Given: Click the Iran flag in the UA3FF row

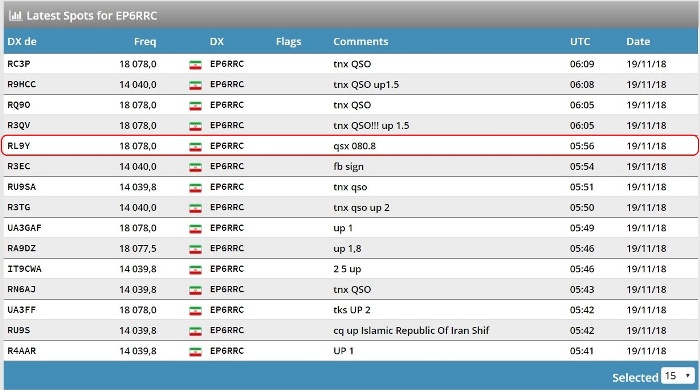Looking at the screenshot, I should pyautogui.click(x=195, y=311).
